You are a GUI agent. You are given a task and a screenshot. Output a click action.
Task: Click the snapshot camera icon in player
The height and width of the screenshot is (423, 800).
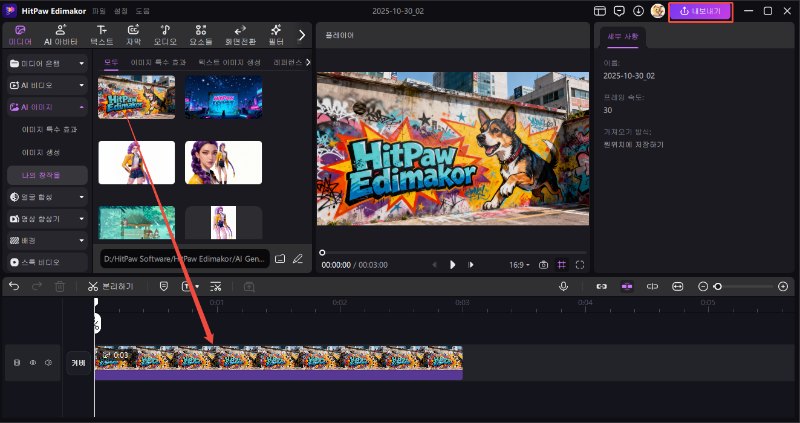pyautogui.click(x=543, y=265)
